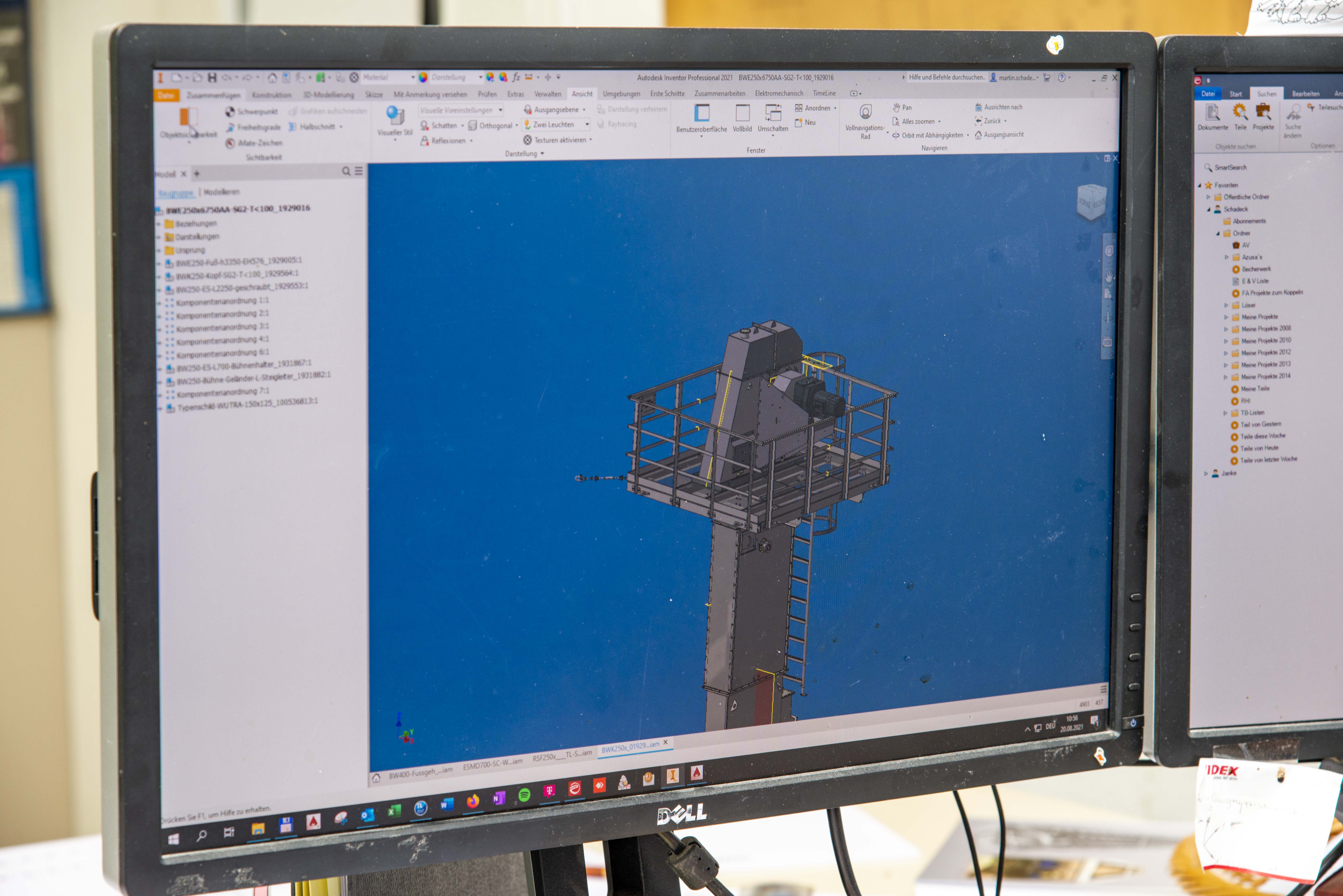Viewport: 1343px width, 896px height.
Task: Click the color wheel appearance icon
Action: pos(423,77)
